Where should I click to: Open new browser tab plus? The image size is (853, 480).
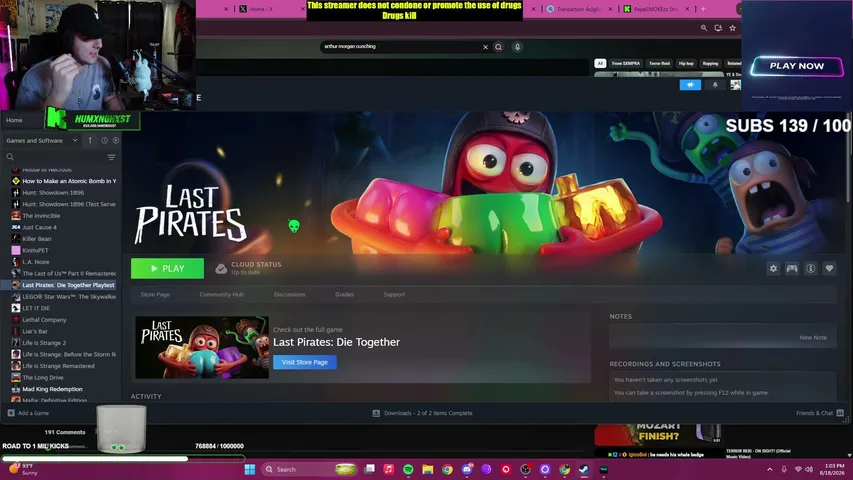click(703, 9)
